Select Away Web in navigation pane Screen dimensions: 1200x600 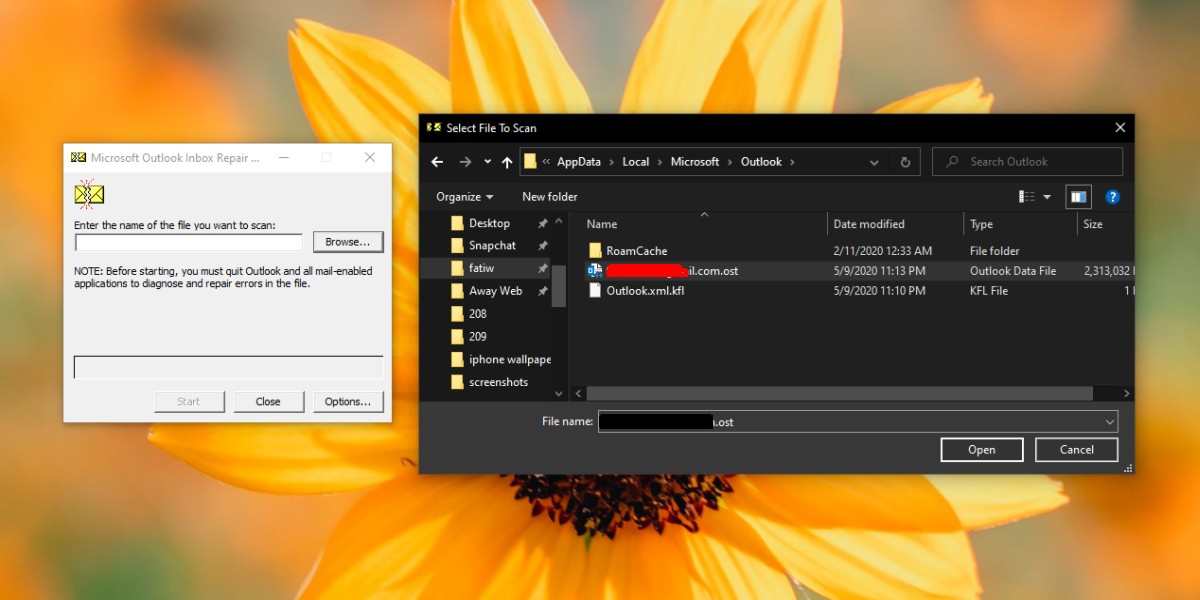tap(495, 291)
